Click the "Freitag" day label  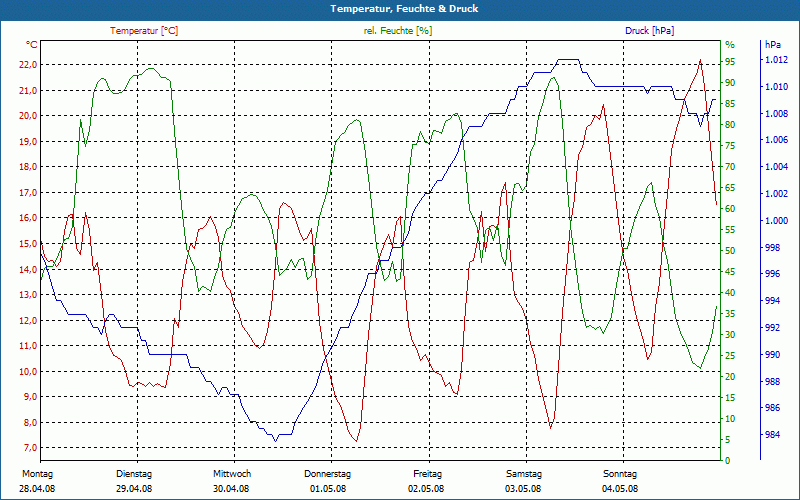[x=428, y=474]
